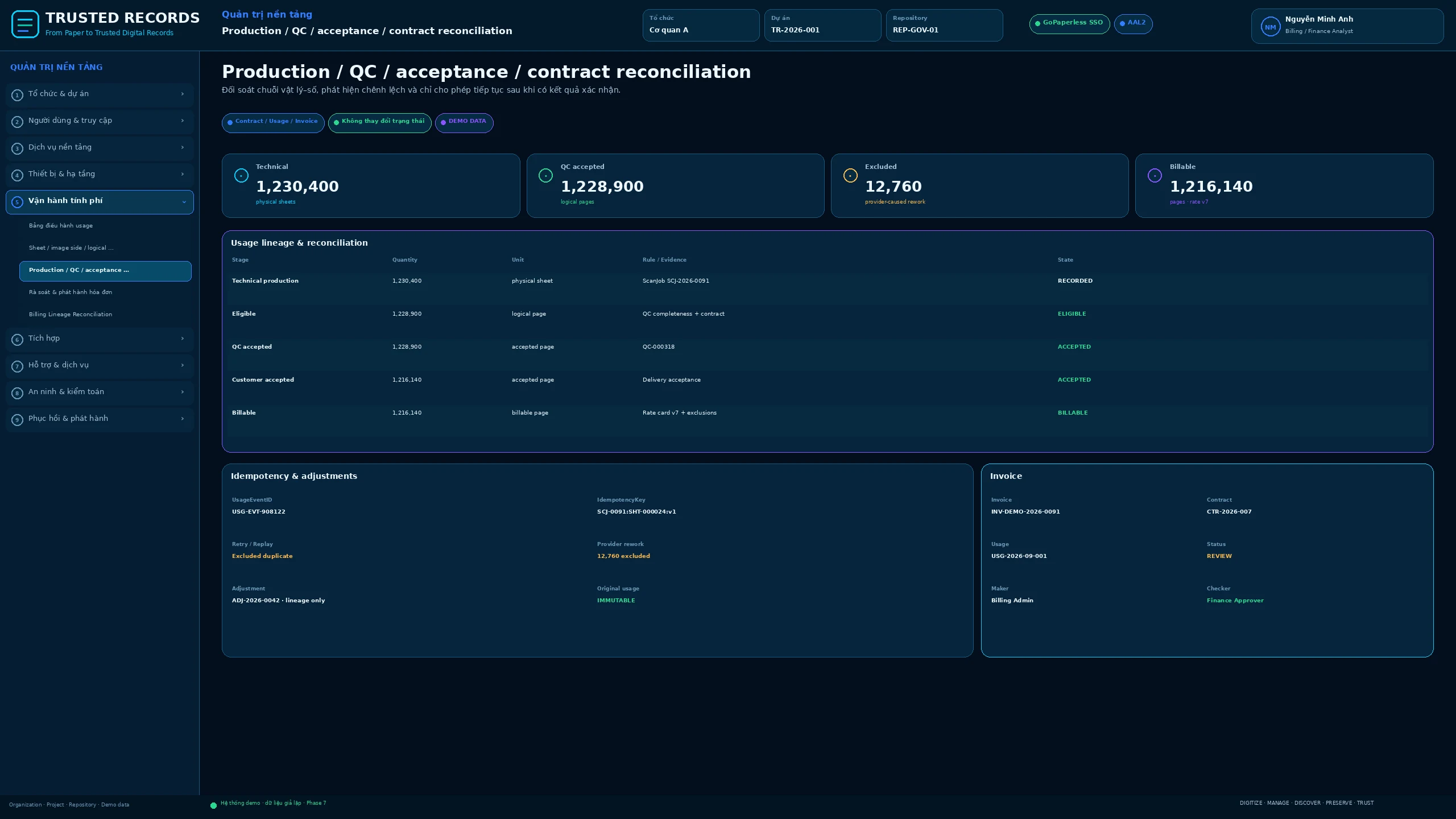This screenshot has height=819, width=1456.
Task: Open Billing Lineage Reconciliation submenu item
Action: click(105, 315)
